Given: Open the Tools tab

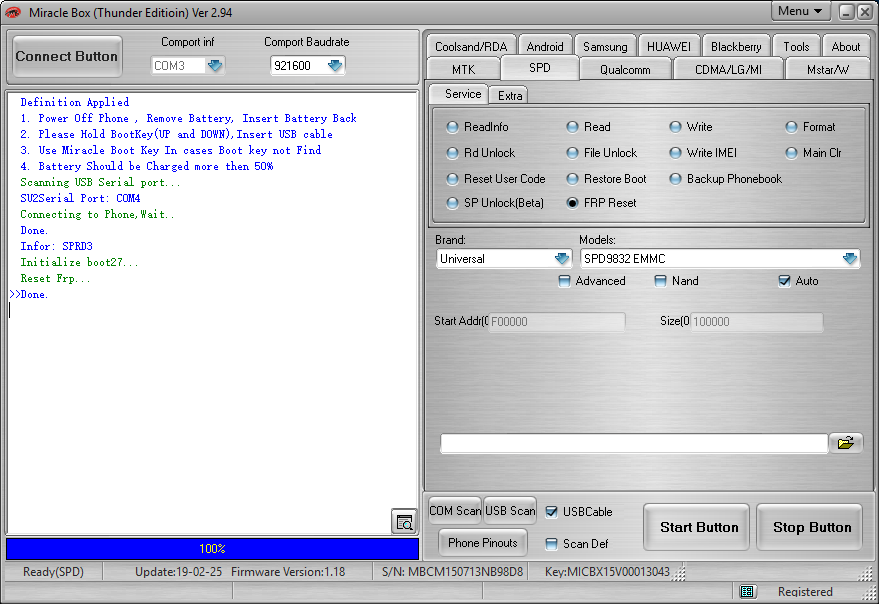Looking at the screenshot, I should click(796, 47).
